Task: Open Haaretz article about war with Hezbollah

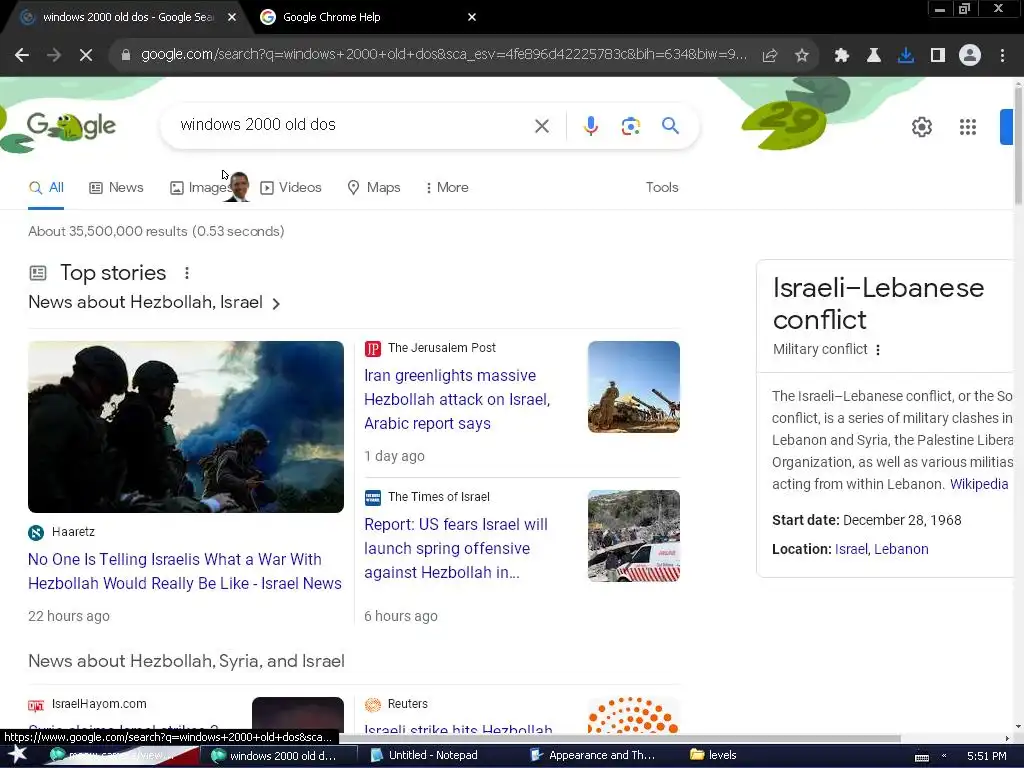Action: pyautogui.click(x=185, y=571)
